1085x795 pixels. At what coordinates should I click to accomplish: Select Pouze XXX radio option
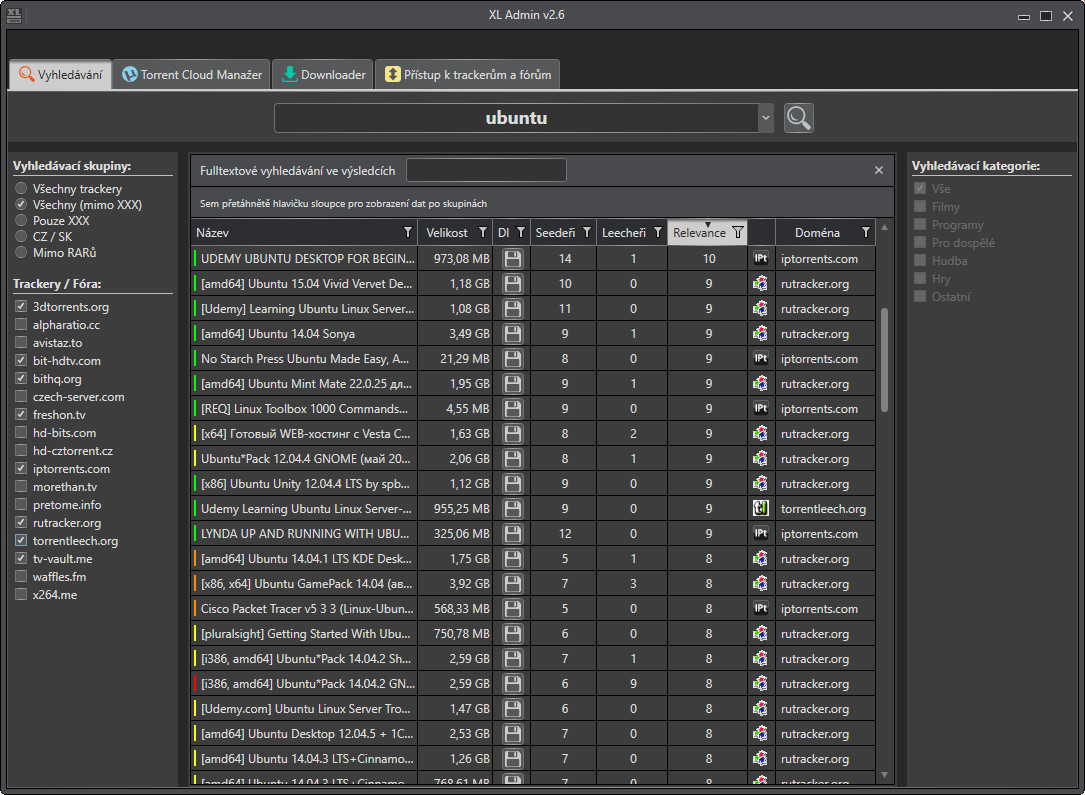pyautogui.click(x=21, y=220)
